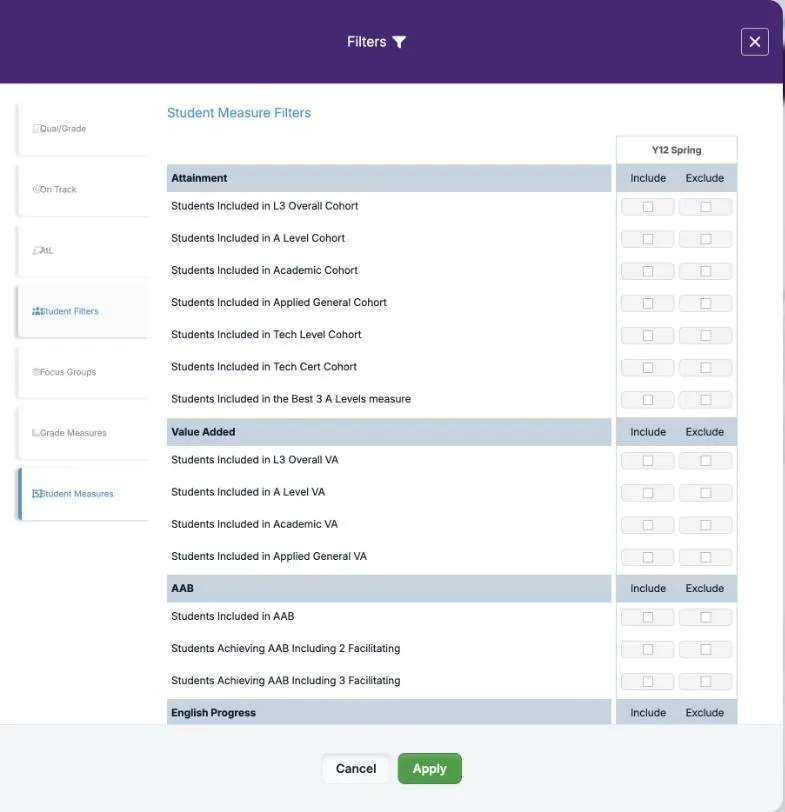Include AAB Including 3 Facilitating students

tap(648, 681)
